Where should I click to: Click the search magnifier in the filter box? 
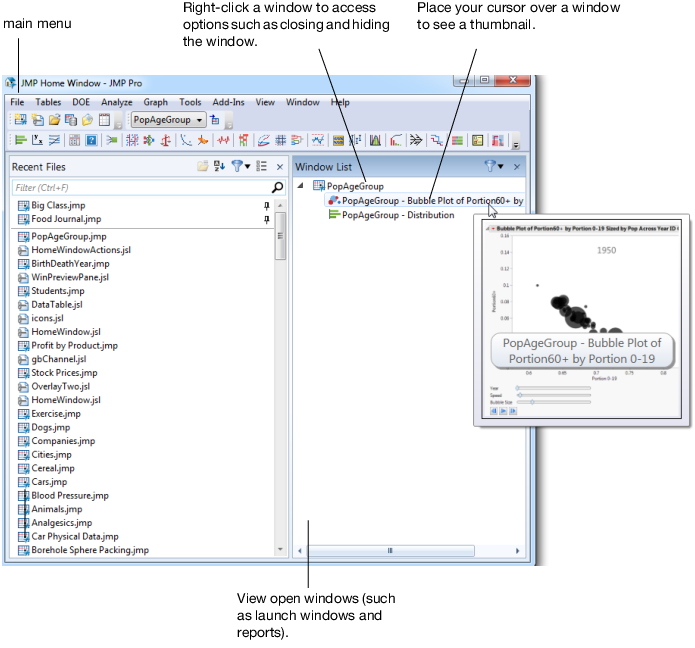click(277, 187)
